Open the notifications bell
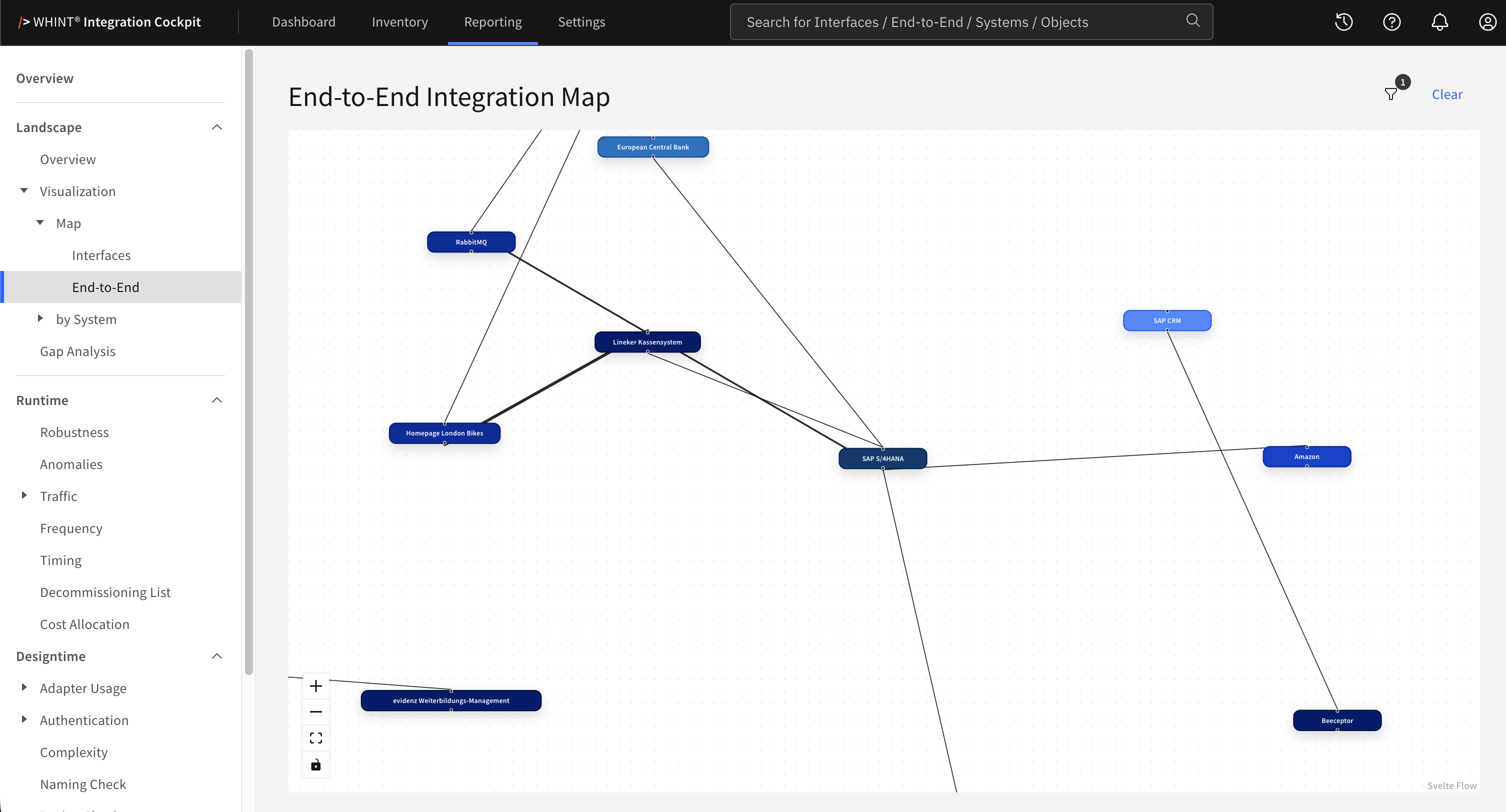This screenshot has height=812, width=1506. 1439,22
